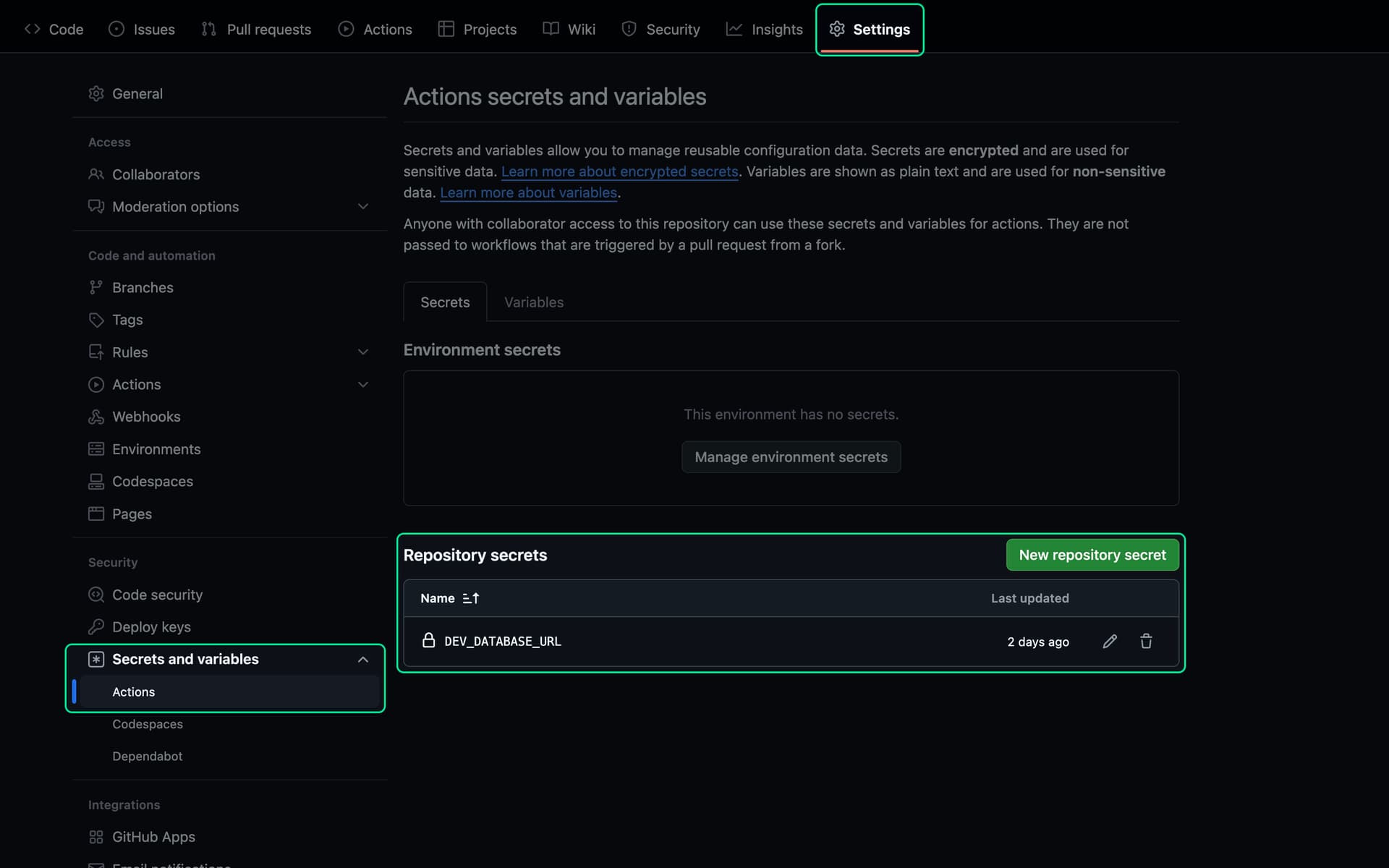Select the Branches icon in sidebar
1389x868 pixels.
(97, 287)
